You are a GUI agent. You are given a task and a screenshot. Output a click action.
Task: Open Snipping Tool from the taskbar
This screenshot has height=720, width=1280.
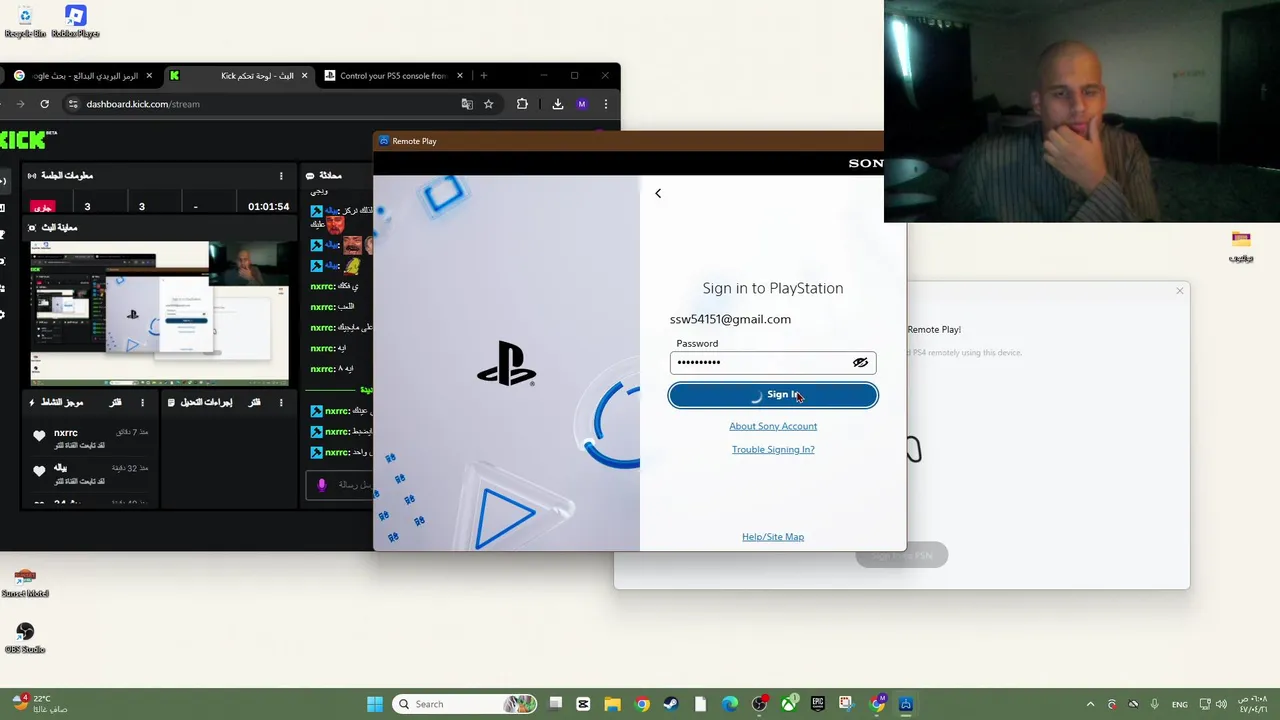pyautogui.click(x=846, y=704)
